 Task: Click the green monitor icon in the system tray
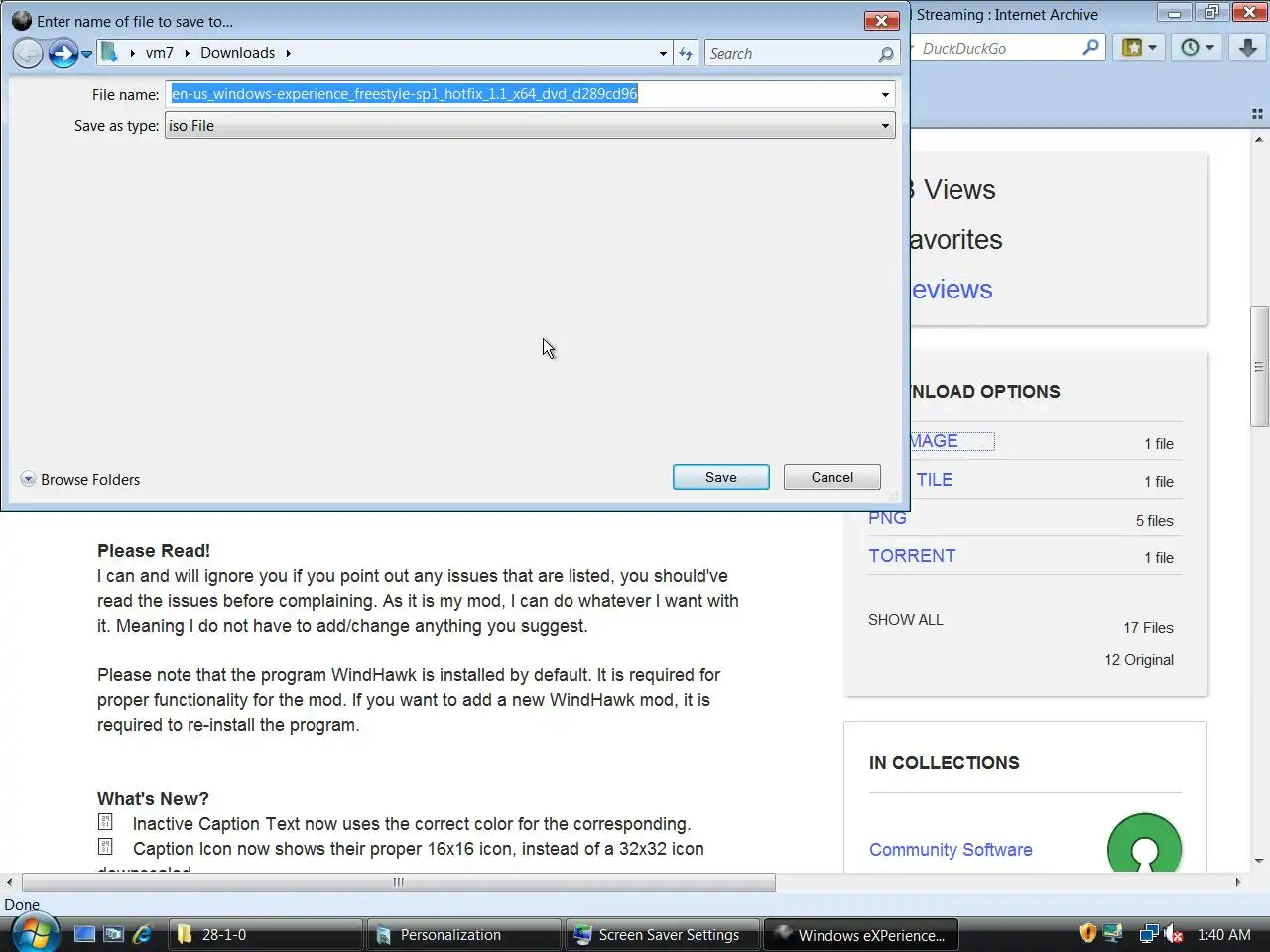click(1112, 933)
